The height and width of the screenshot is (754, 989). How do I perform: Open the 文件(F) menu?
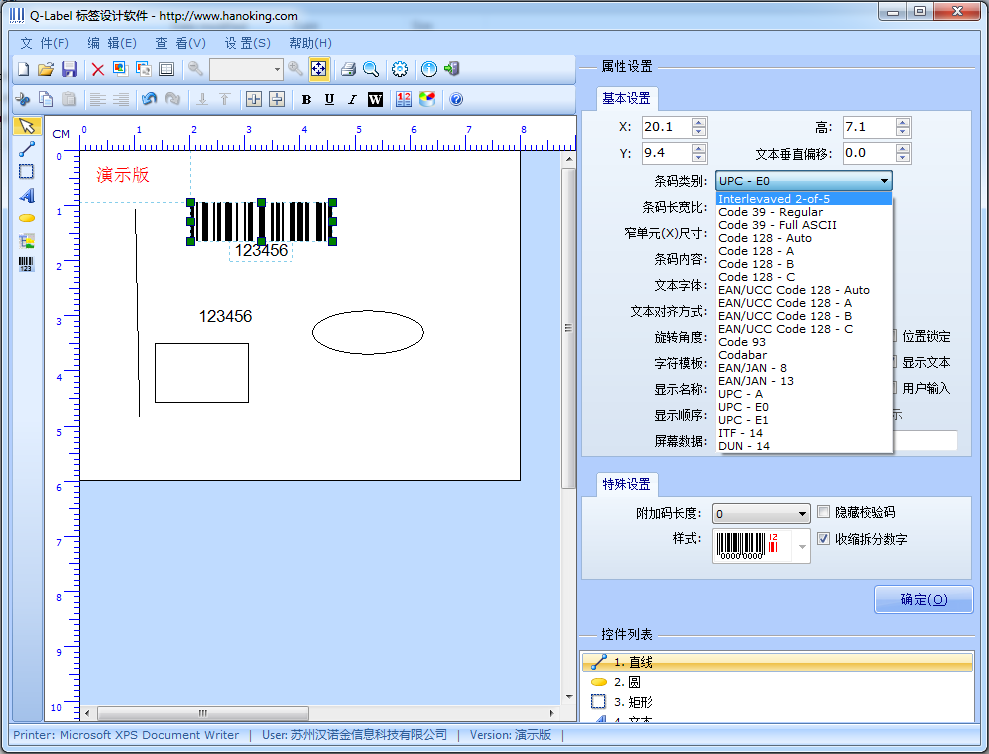click(44, 43)
